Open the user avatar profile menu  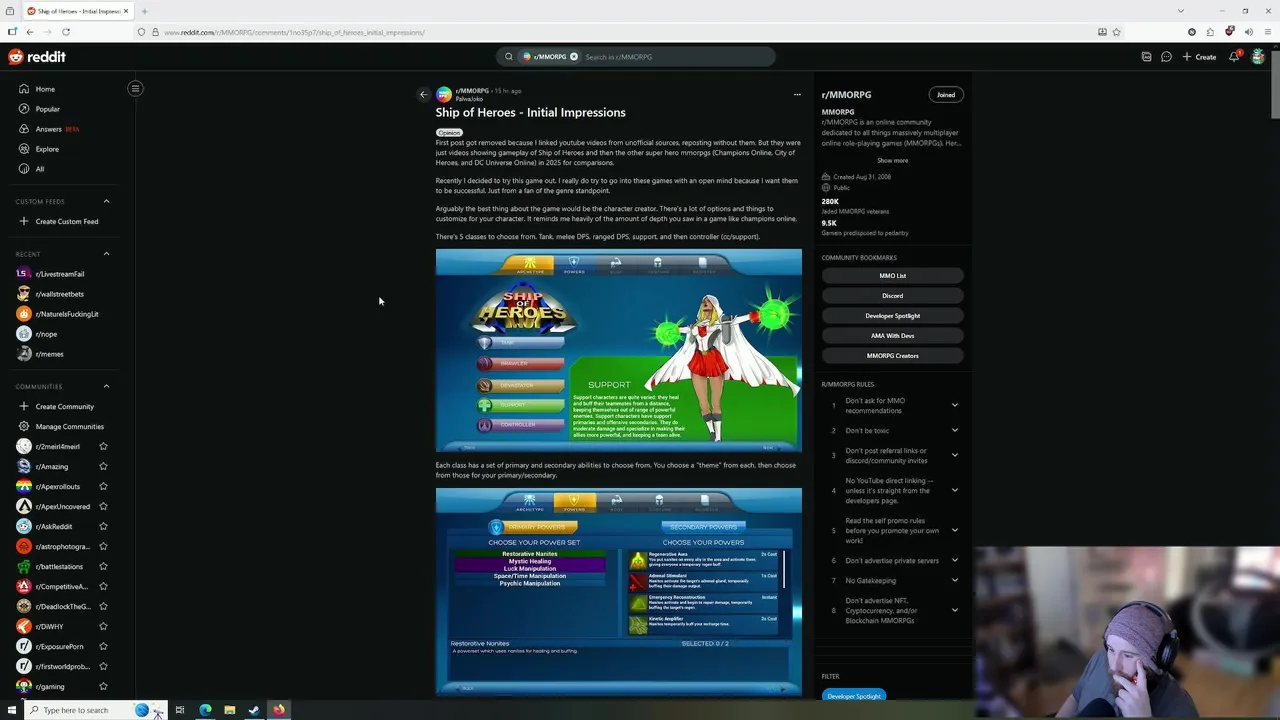[1258, 57]
